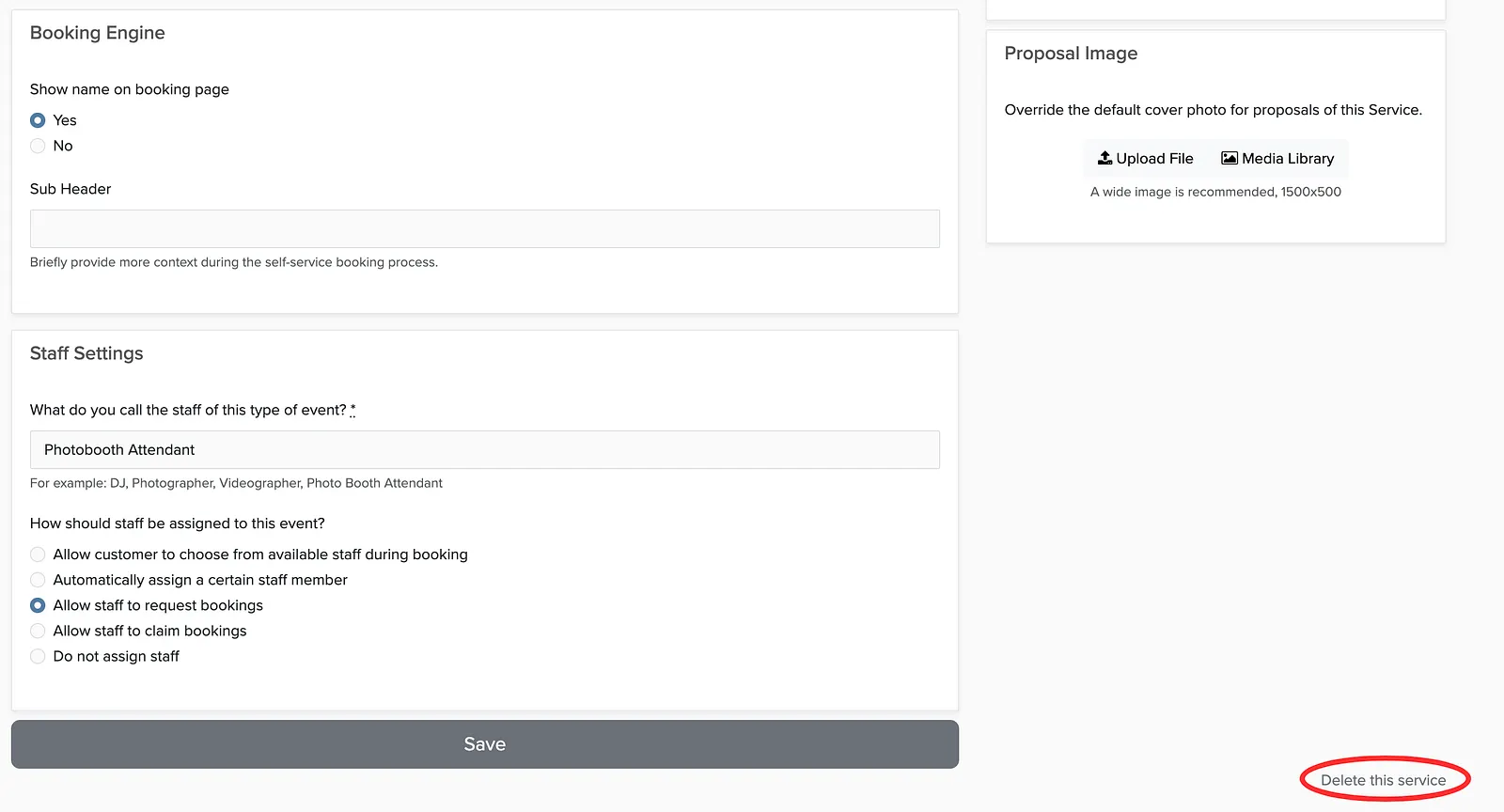Select Yes for show name on booking page
The width and height of the screenshot is (1504, 812).
[38, 120]
